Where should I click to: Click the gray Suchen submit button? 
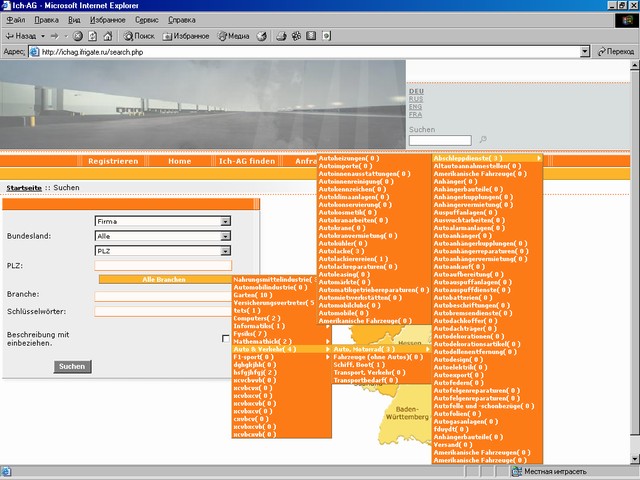click(x=72, y=367)
